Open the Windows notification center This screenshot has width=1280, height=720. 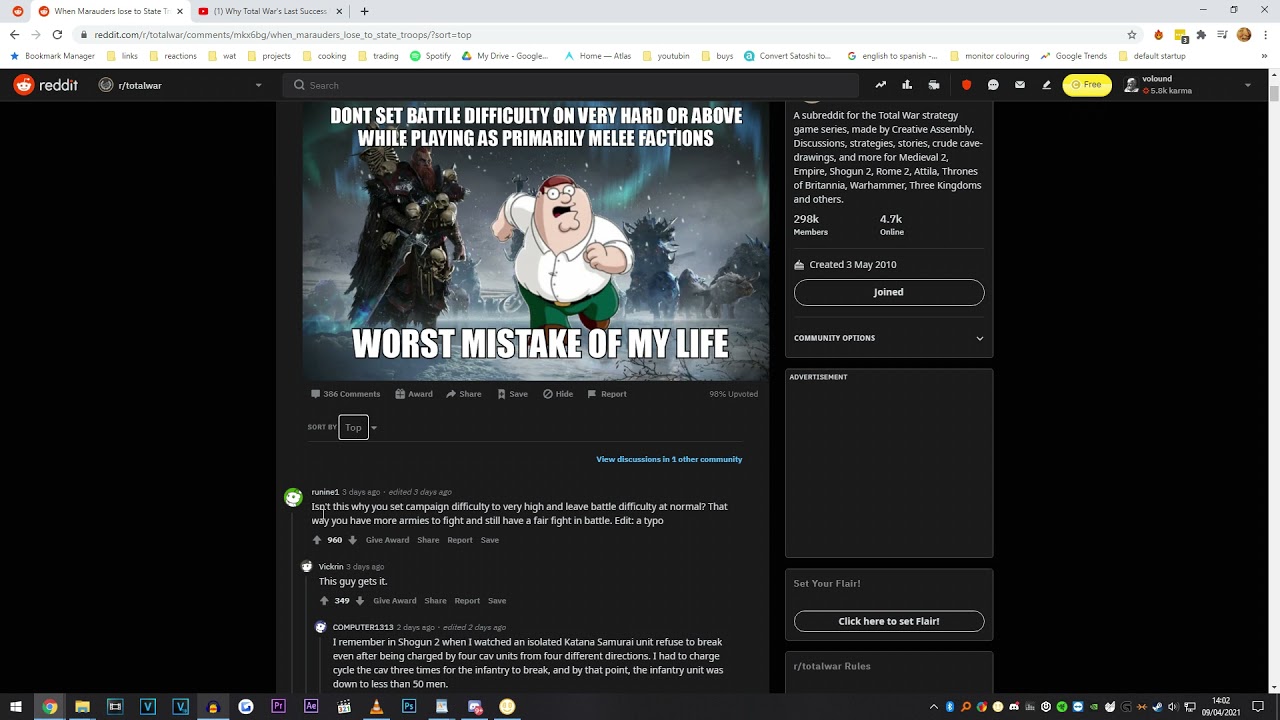point(1259,706)
